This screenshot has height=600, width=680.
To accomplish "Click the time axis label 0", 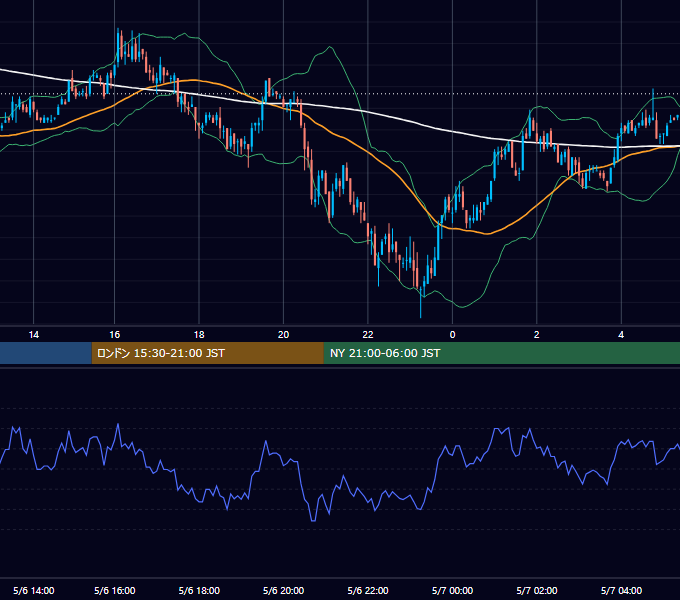I will coord(452,335).
